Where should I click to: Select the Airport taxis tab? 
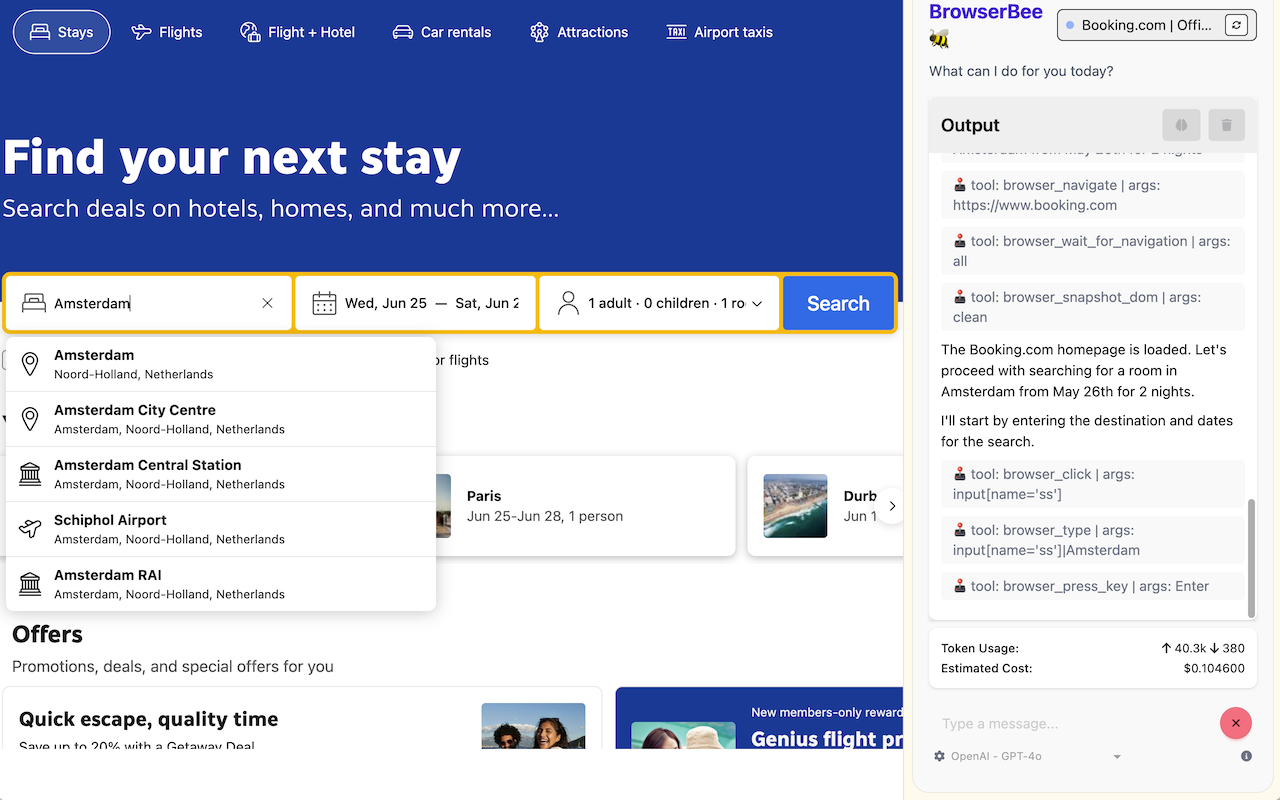click(x=720, y=32)
